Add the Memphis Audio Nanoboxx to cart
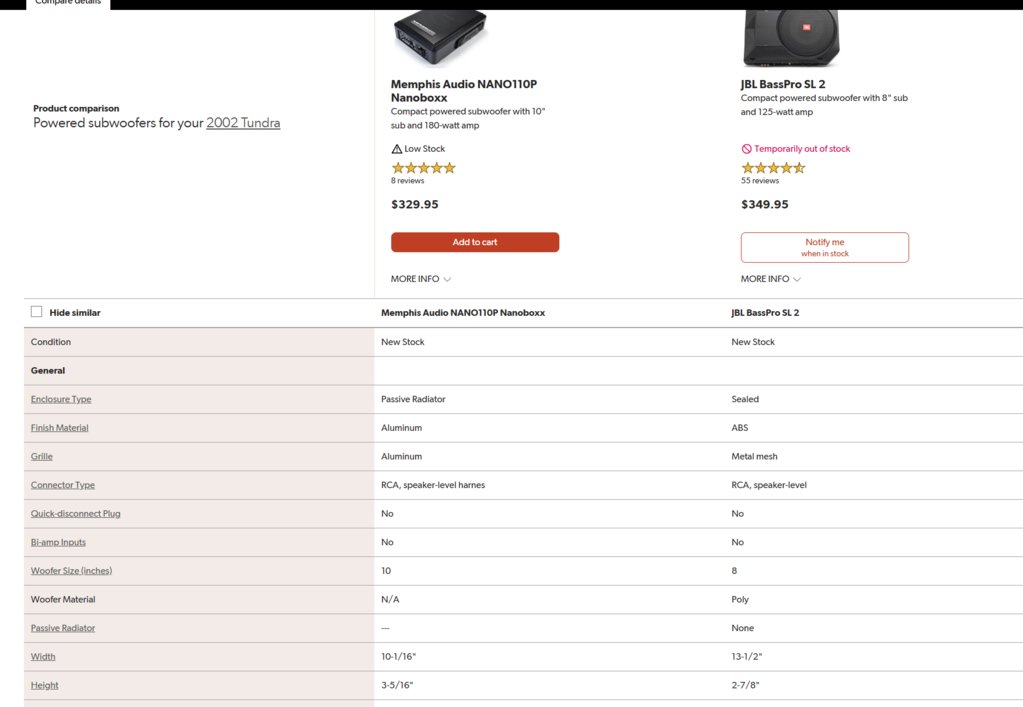 [x=475, y=242]
